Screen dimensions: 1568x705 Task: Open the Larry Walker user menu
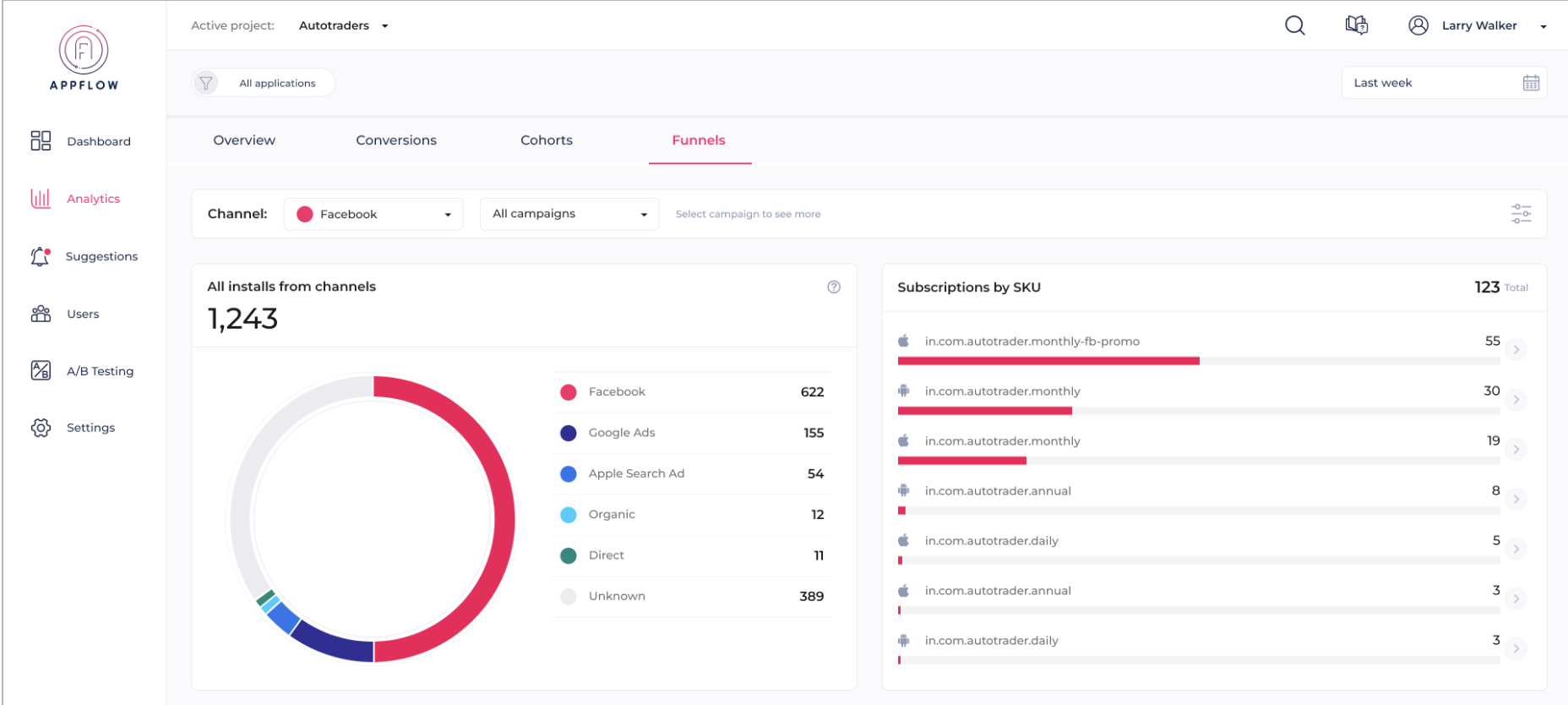(x=1478, y=25)
